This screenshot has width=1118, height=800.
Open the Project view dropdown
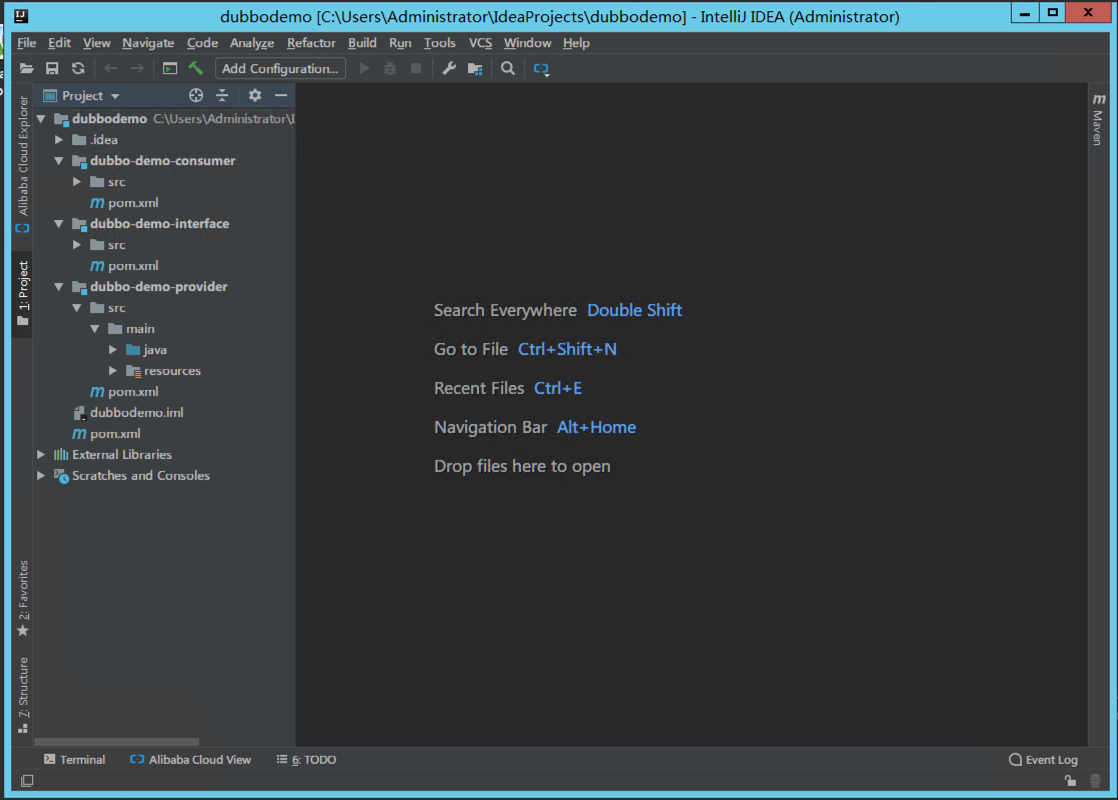(81, 96)
